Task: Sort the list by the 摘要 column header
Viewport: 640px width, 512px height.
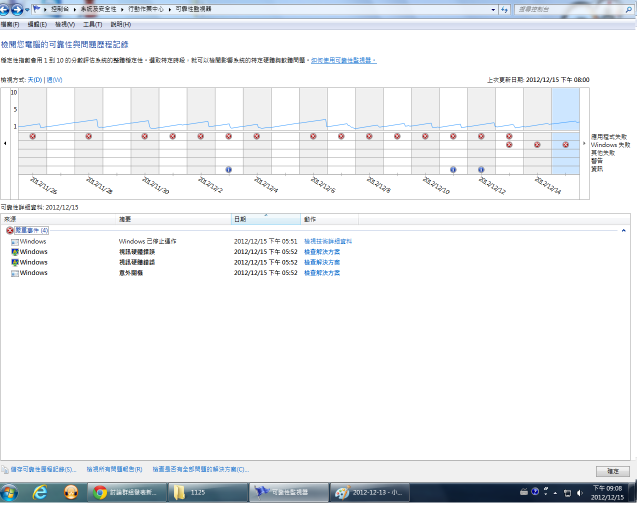Action: (174, 220)
